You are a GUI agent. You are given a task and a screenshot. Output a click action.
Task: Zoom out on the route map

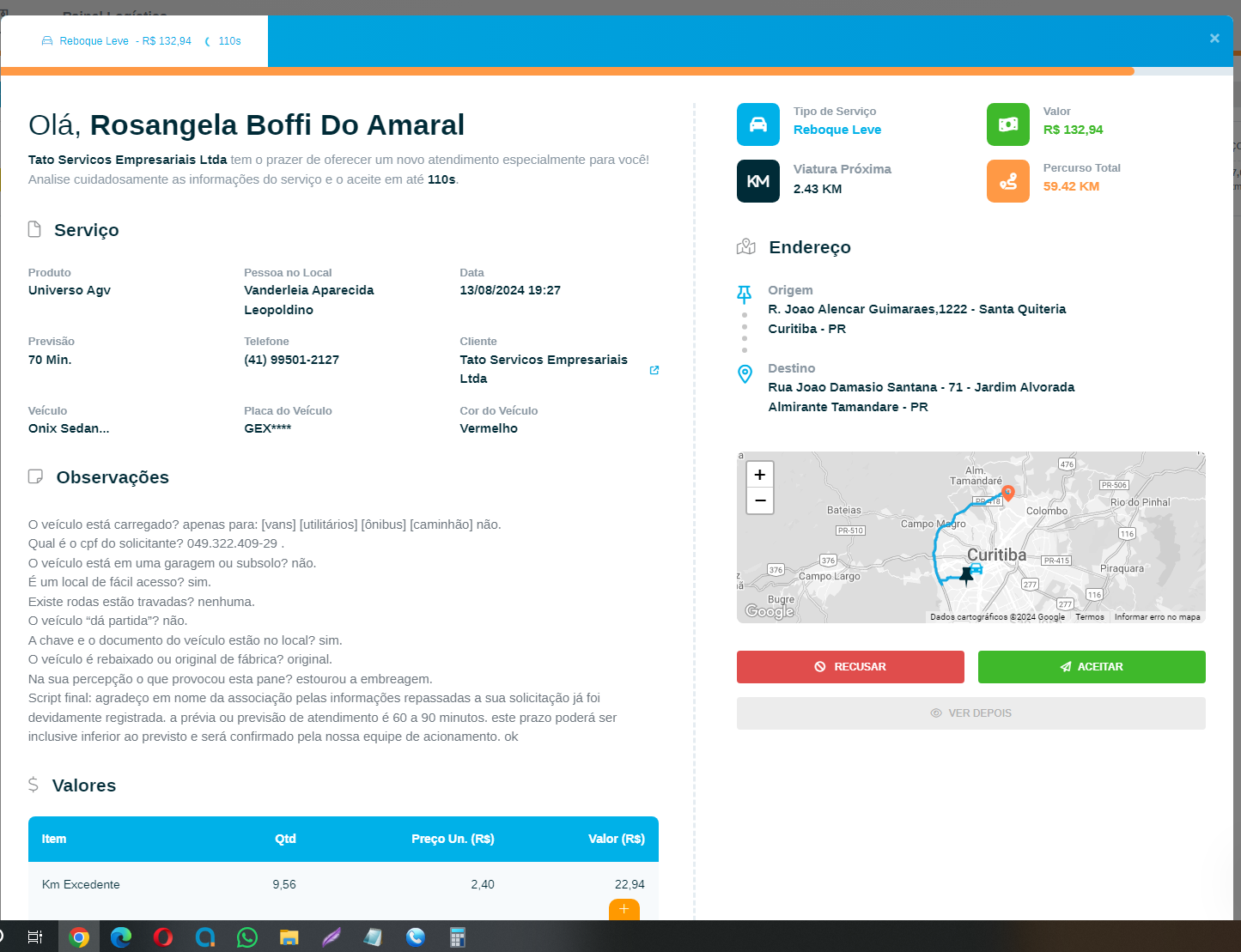tap(760, 500)
